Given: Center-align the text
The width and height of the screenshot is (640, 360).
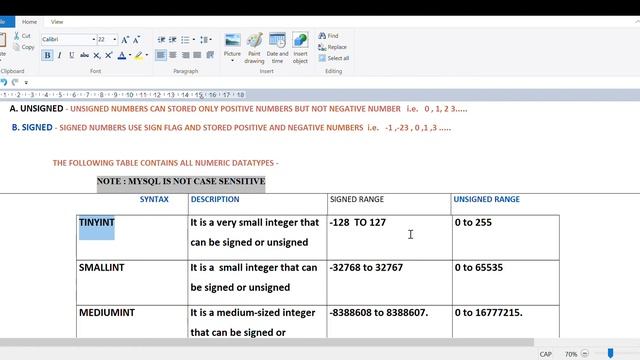Looking at the screenshot, I should (173, 55).
